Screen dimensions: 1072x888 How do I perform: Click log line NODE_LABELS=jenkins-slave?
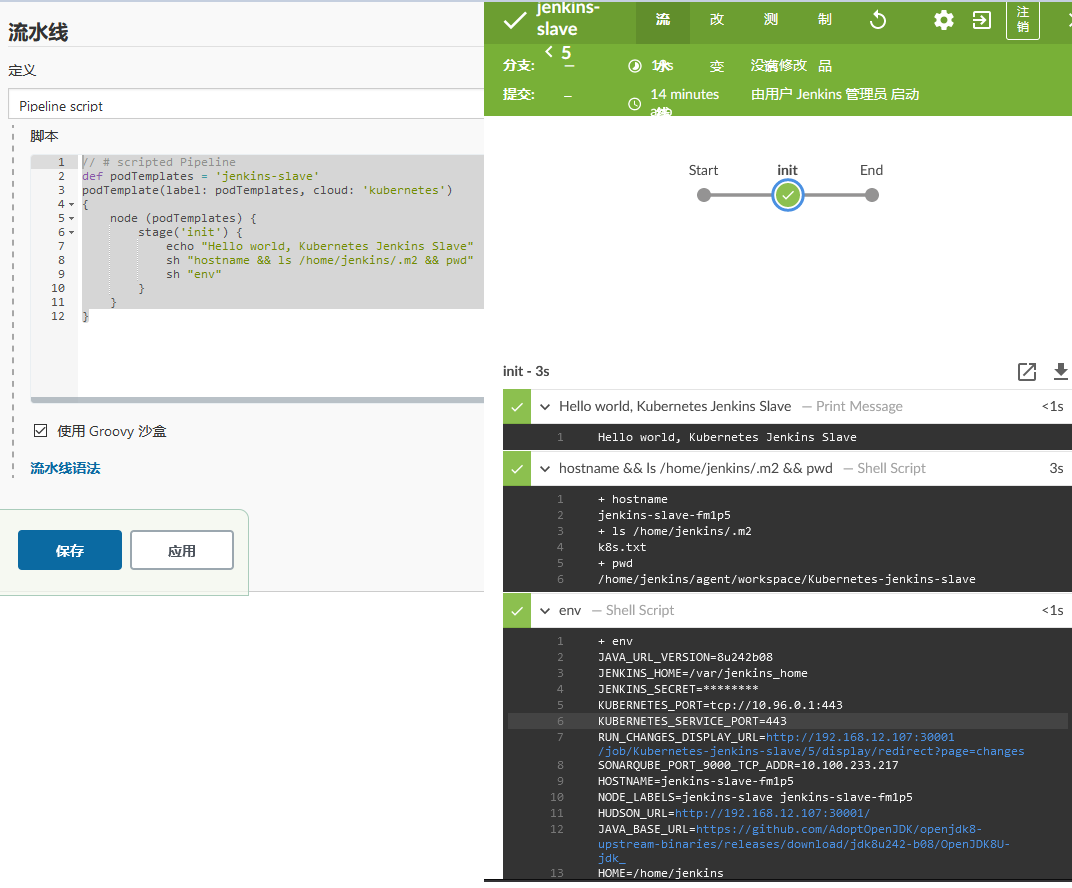click(x=755, y=798)
